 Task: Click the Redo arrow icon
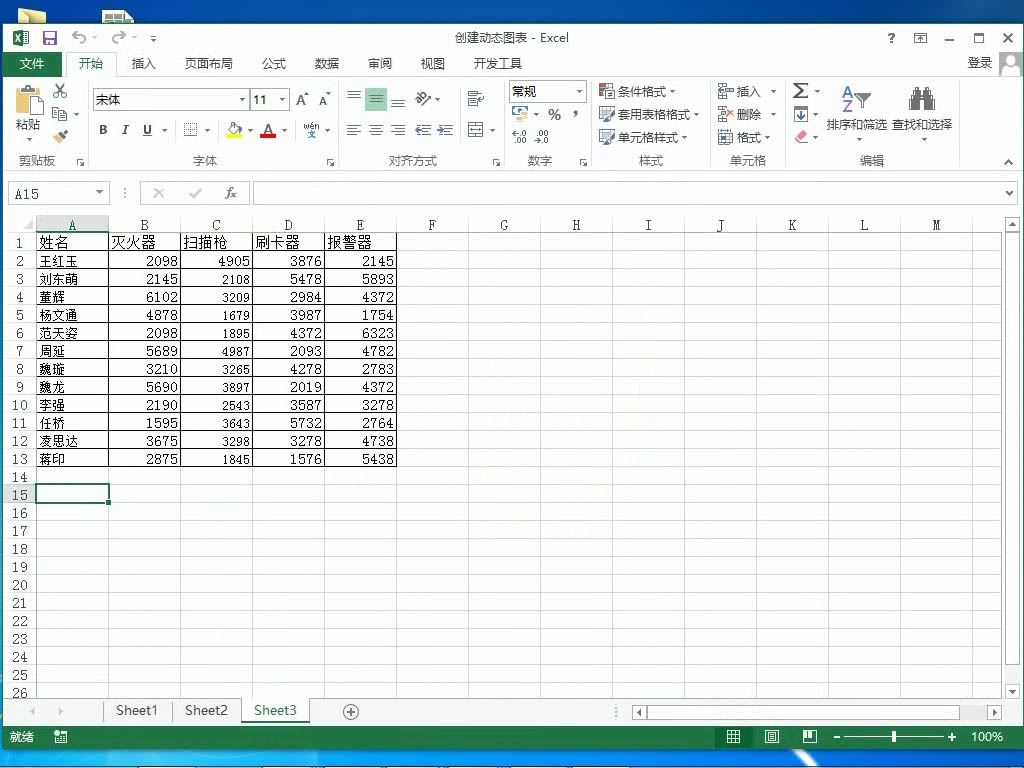pyautogui.click(x=118, y=37)
